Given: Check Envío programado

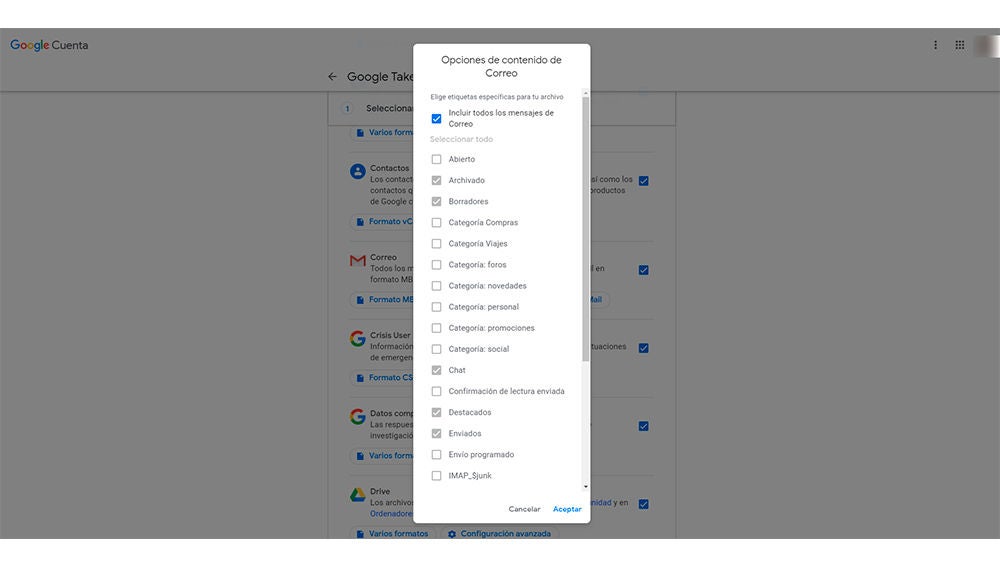Looking at the screenshot, I should pos(436,455).
